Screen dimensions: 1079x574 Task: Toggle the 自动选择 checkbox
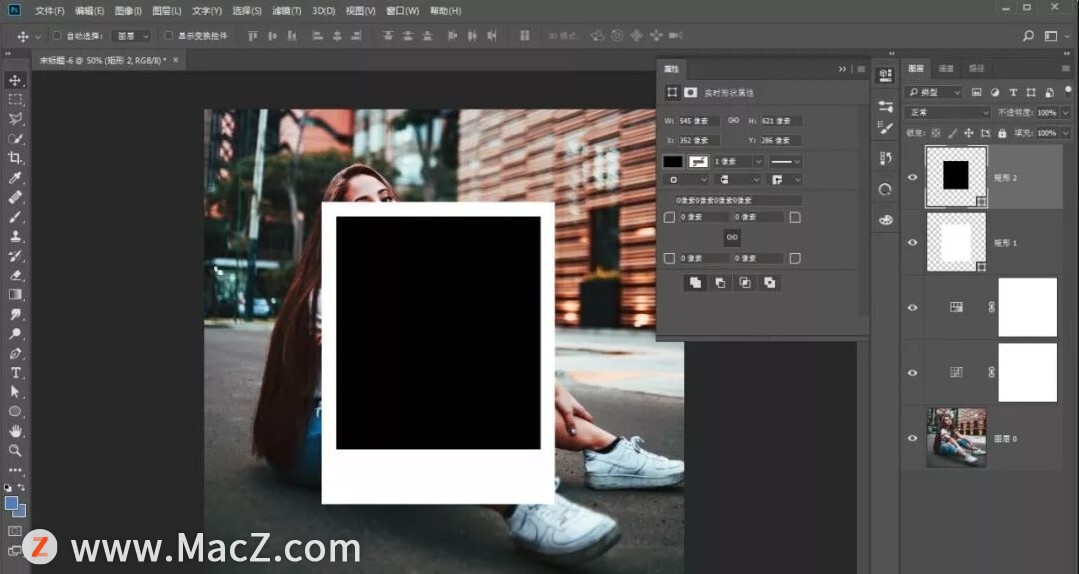click(57, 36)
